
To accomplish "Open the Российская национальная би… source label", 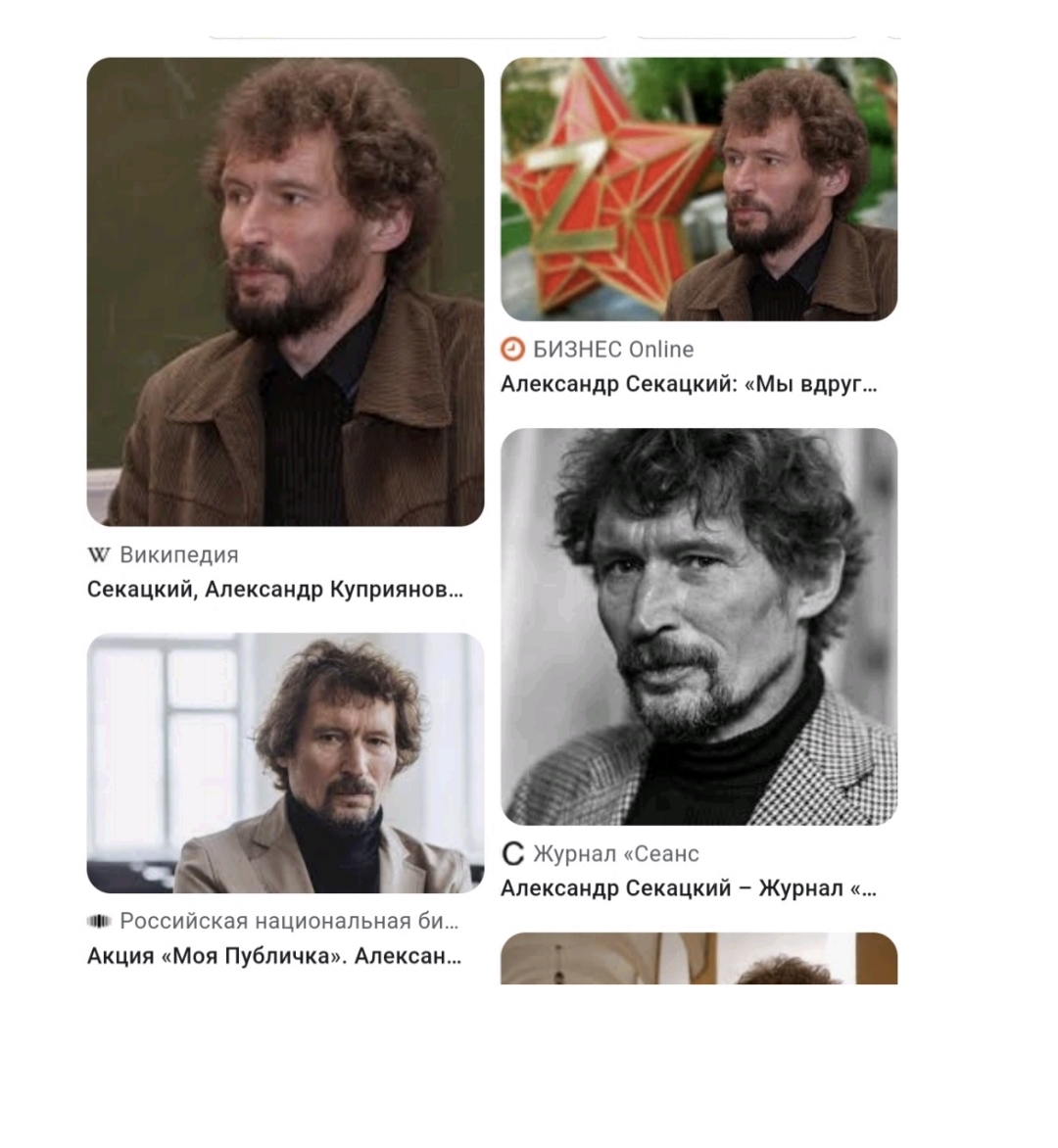I will pyautogui.click(x=289, y=921).
